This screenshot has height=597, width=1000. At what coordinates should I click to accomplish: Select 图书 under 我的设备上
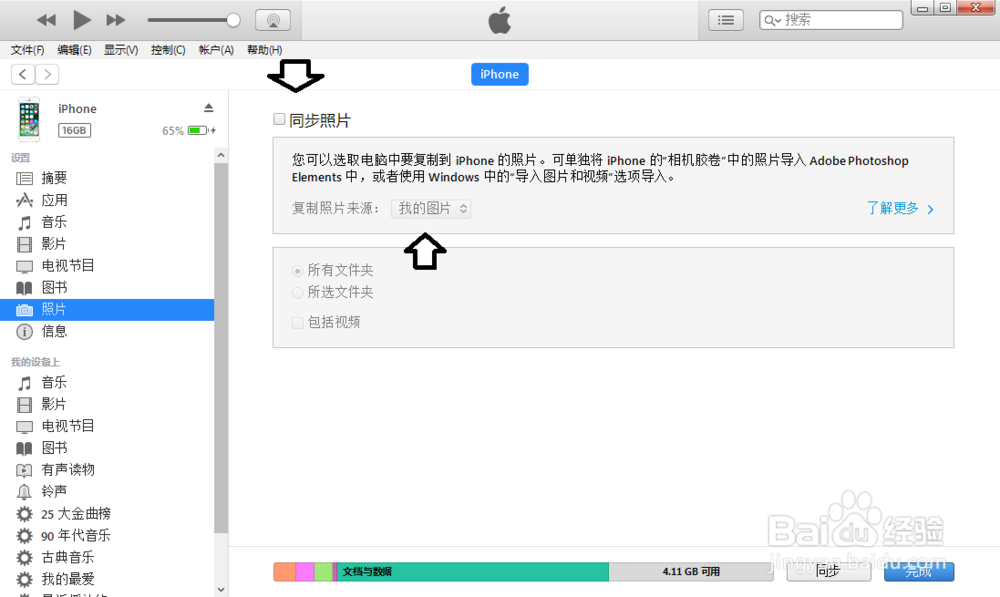coord(107,448)
